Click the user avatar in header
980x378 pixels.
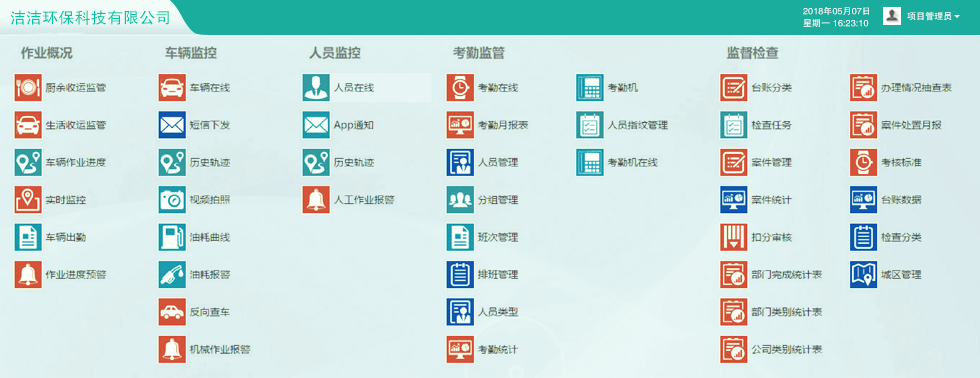[x=892, y=16]
